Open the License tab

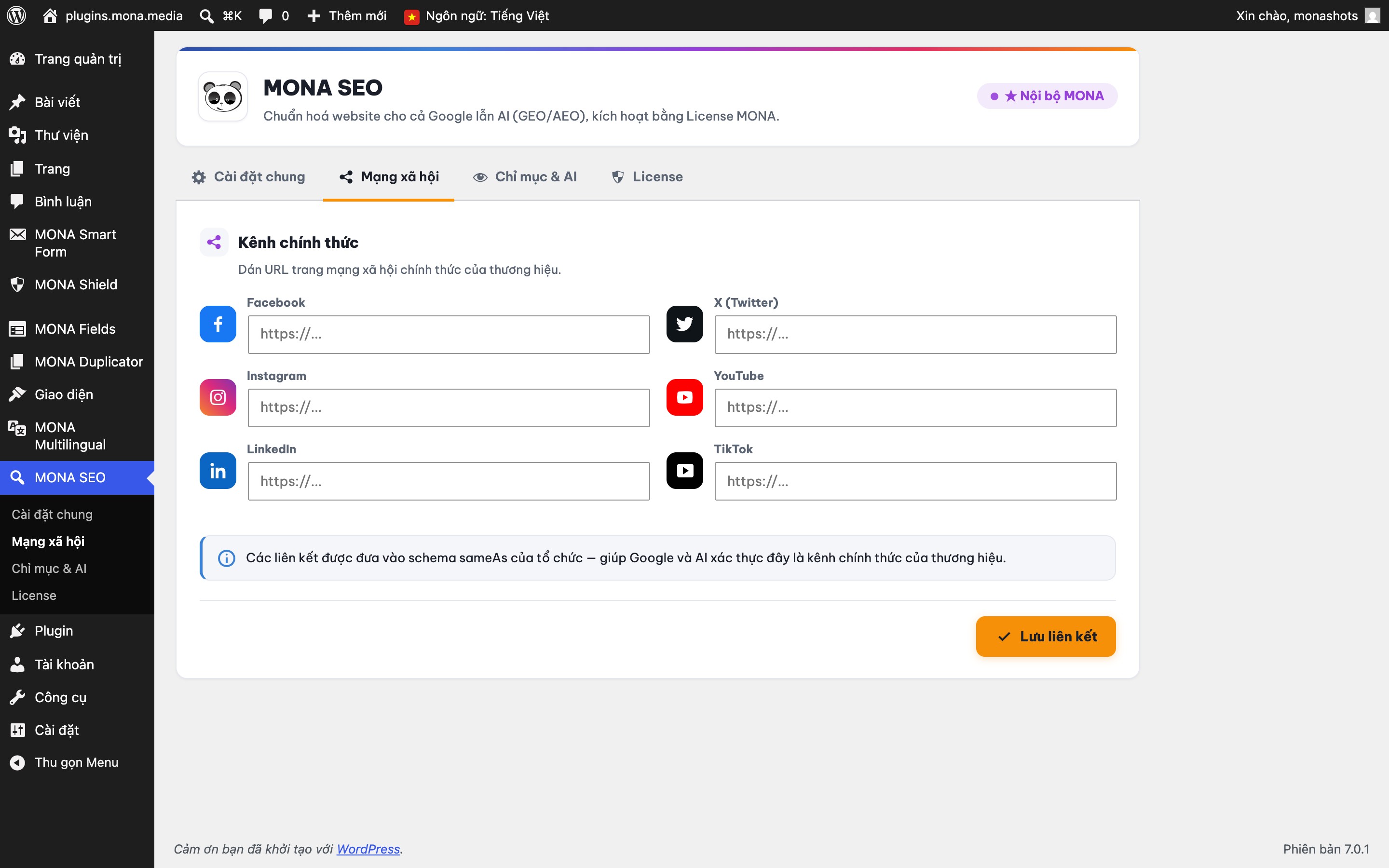(x=647, y=177)
